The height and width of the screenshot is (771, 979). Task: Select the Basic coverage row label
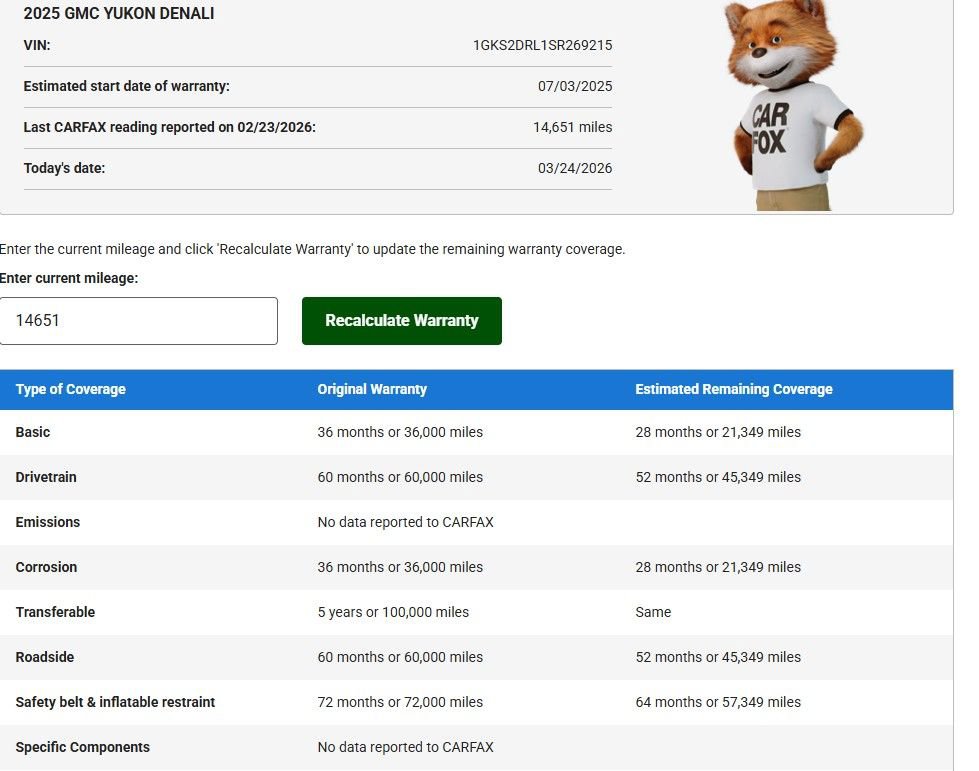(x=33, y=432)
